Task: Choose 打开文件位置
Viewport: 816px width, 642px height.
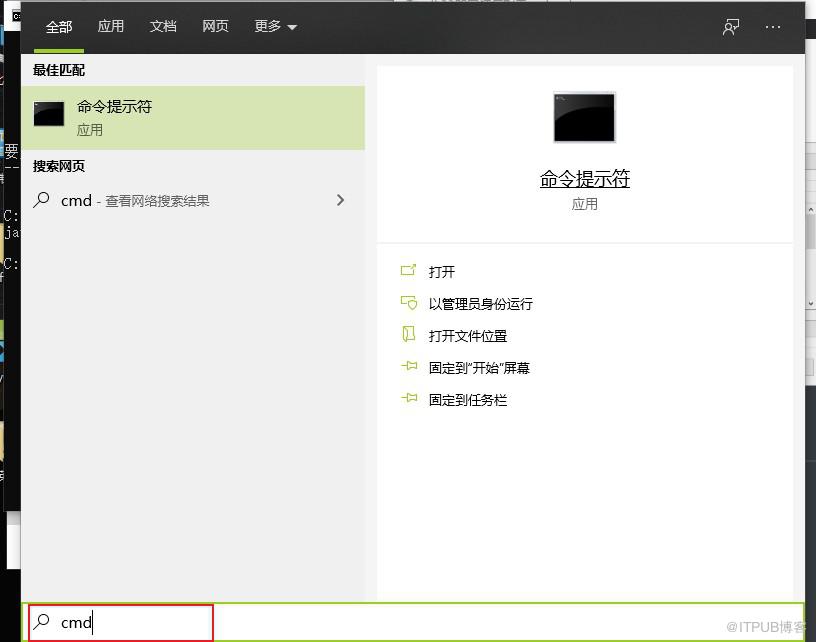Action: [467, 336]
